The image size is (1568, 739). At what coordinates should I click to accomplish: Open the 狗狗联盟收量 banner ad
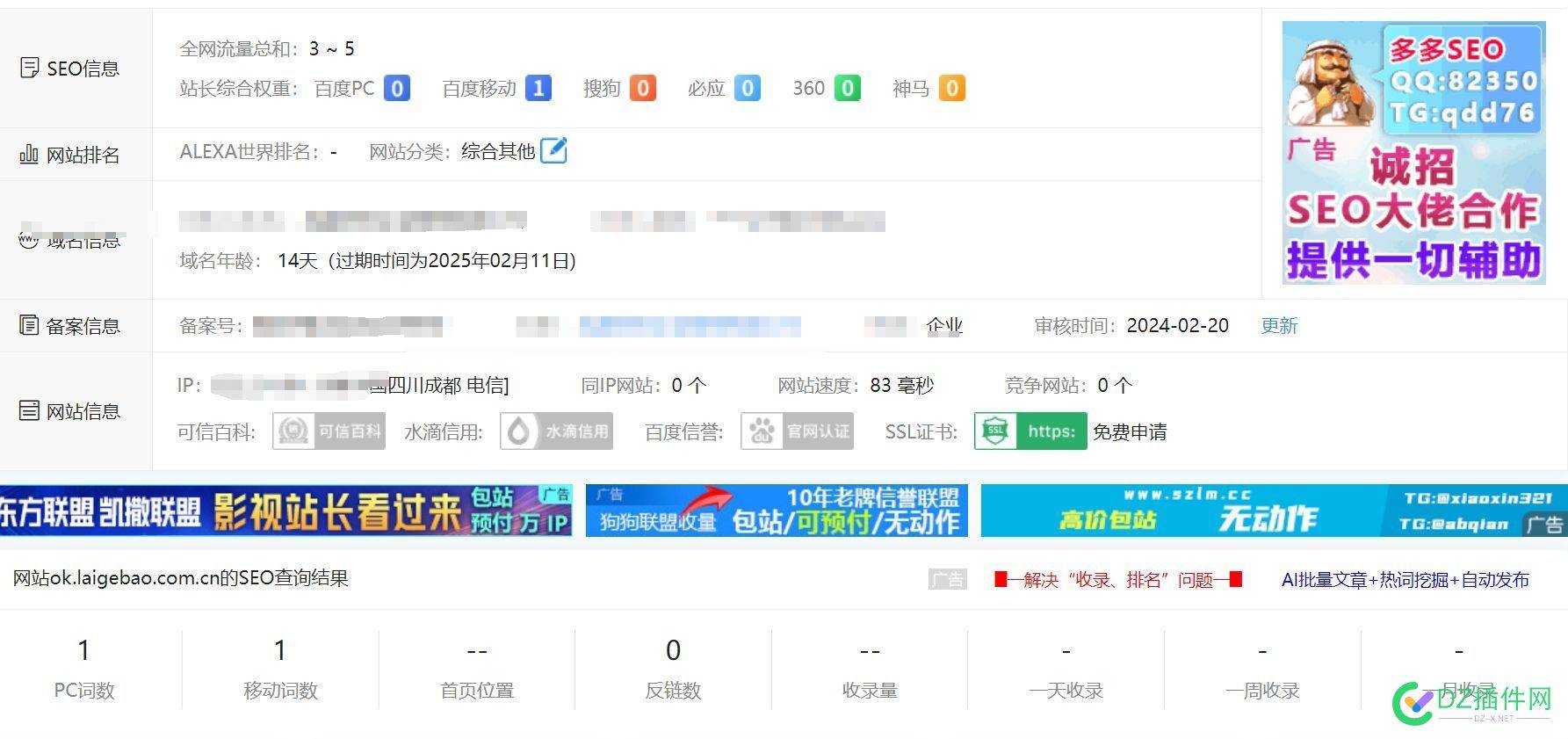(777, 511)
